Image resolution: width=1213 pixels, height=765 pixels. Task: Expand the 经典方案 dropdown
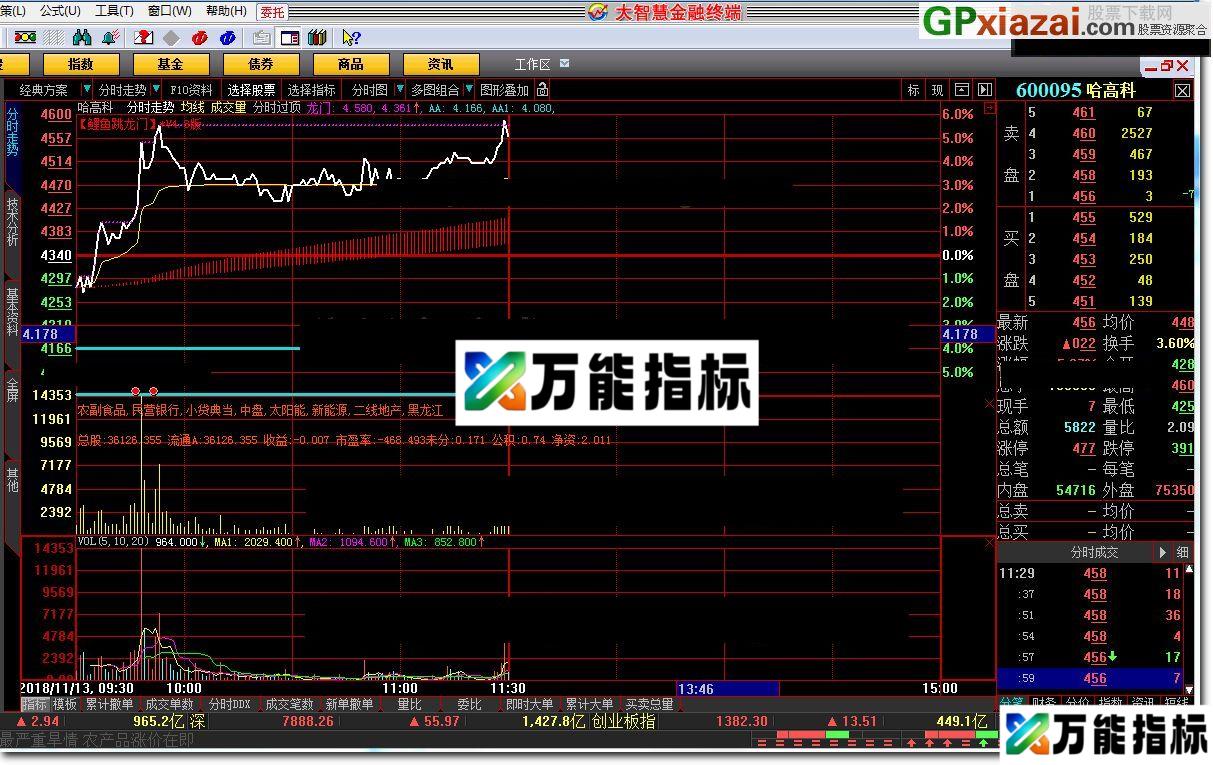(86, 89)
